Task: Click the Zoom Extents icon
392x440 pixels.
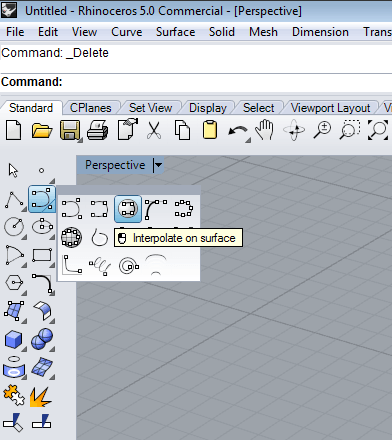Action: tap(378, 130)
